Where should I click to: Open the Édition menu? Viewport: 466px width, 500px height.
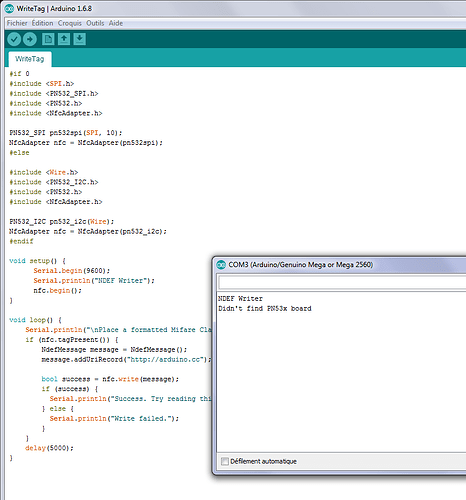[42, 23]
